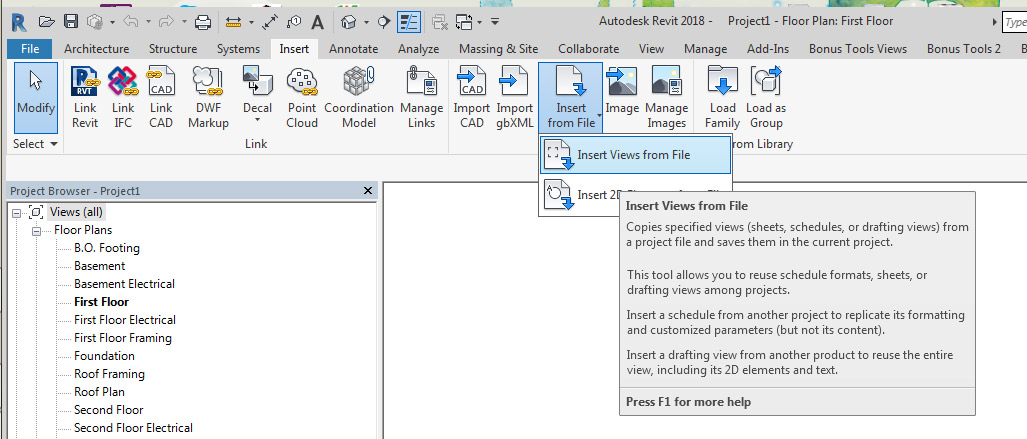Switch to the Add-Ins tab
Screen dimensions: 1027x439
pos(768,48)
